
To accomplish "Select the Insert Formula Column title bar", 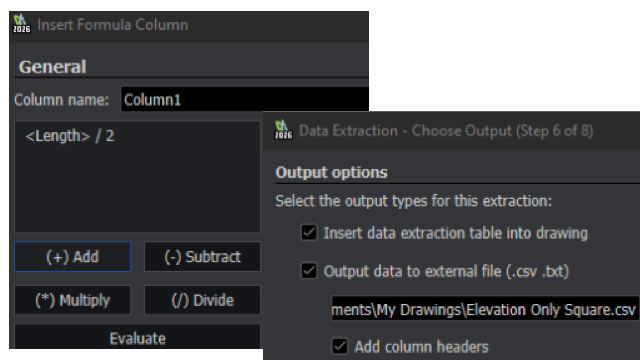I will point(189,25).
